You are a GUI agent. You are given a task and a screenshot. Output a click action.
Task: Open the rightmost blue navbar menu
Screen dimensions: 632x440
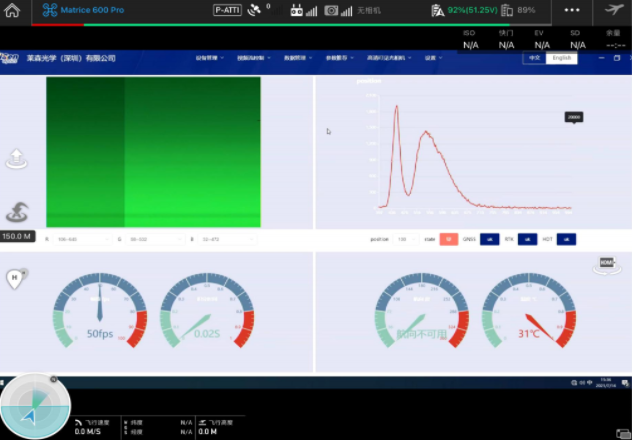click(x=432, y=58)
